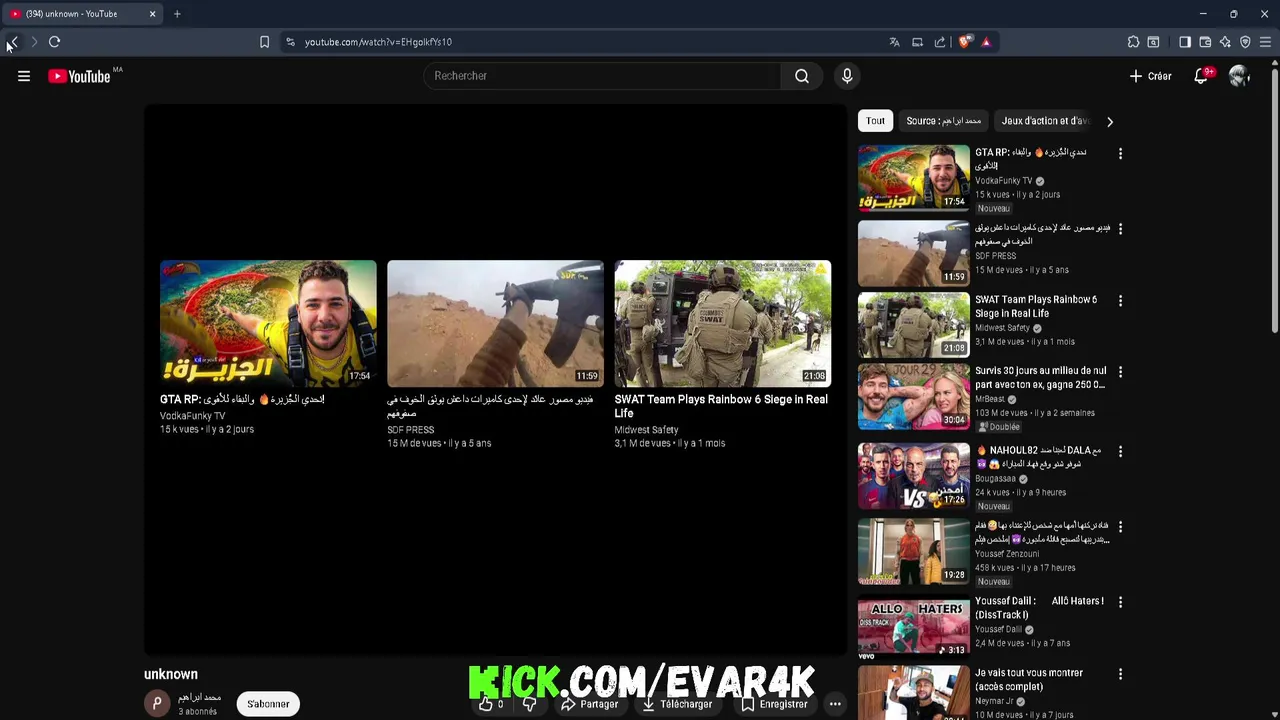Open VodkaFunky TV channel link on end screen
Viewport: 1280px width, 720px height.
192,416
